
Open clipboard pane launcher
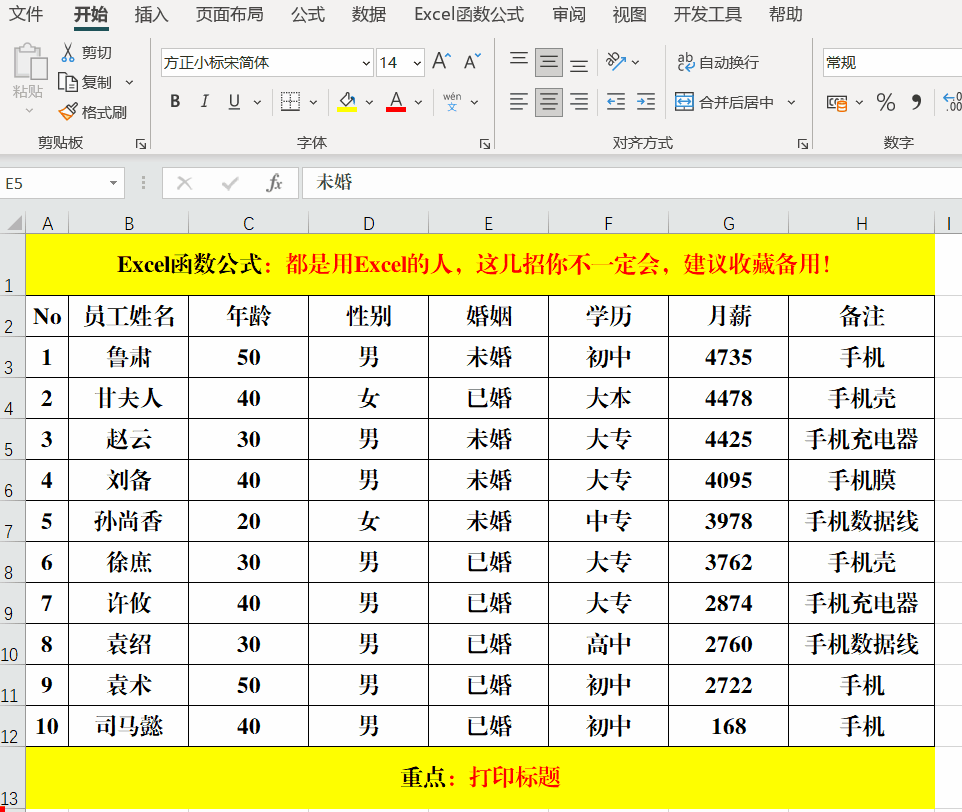click(141, 144)
